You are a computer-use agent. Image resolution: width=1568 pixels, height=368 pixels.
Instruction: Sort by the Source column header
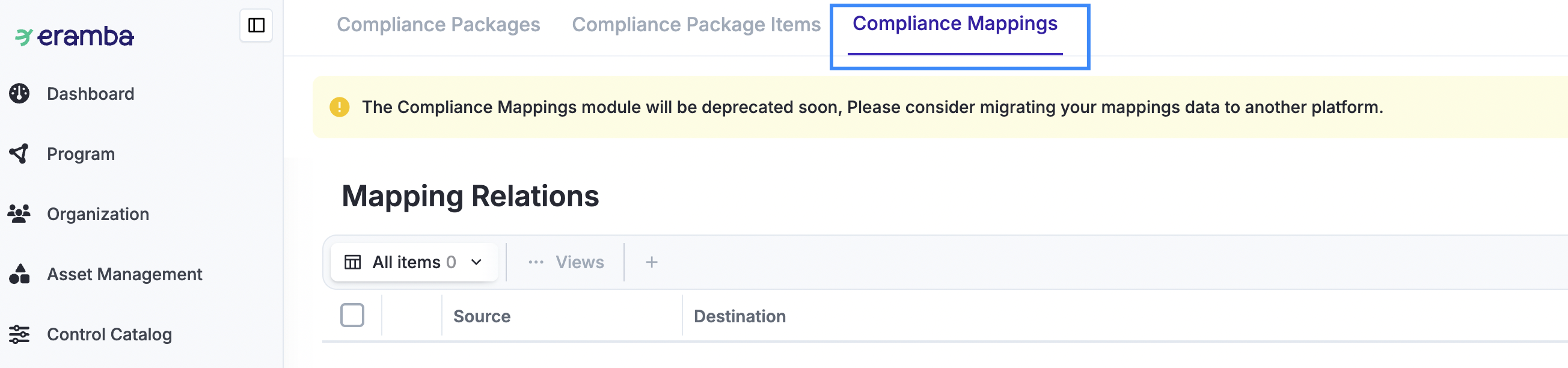click(x=482, y=316)
